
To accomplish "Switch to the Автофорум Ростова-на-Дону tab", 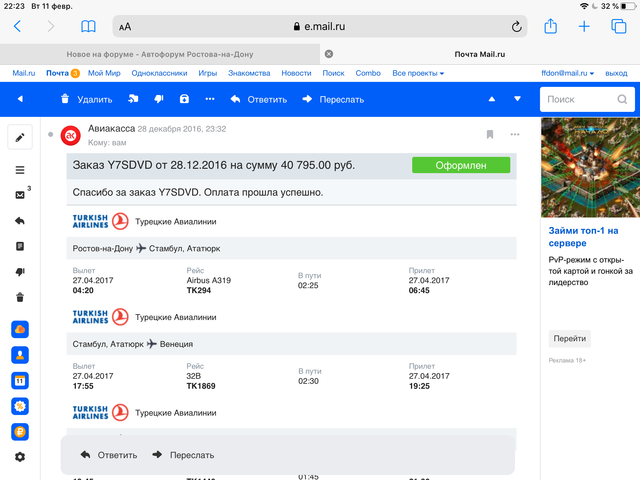I will (x=163, y=53).
